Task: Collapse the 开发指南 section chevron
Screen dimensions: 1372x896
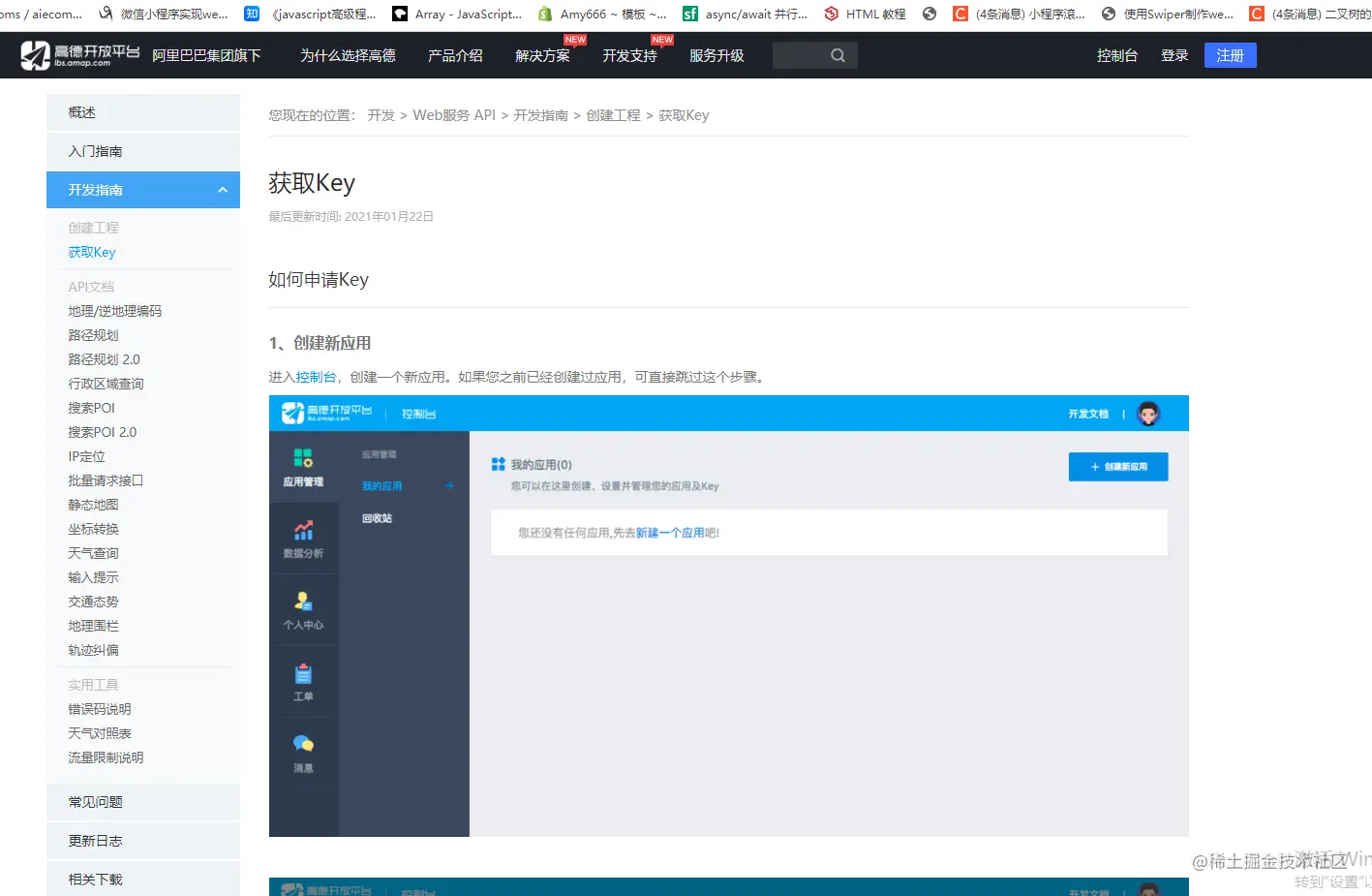Action: [223, 190]
